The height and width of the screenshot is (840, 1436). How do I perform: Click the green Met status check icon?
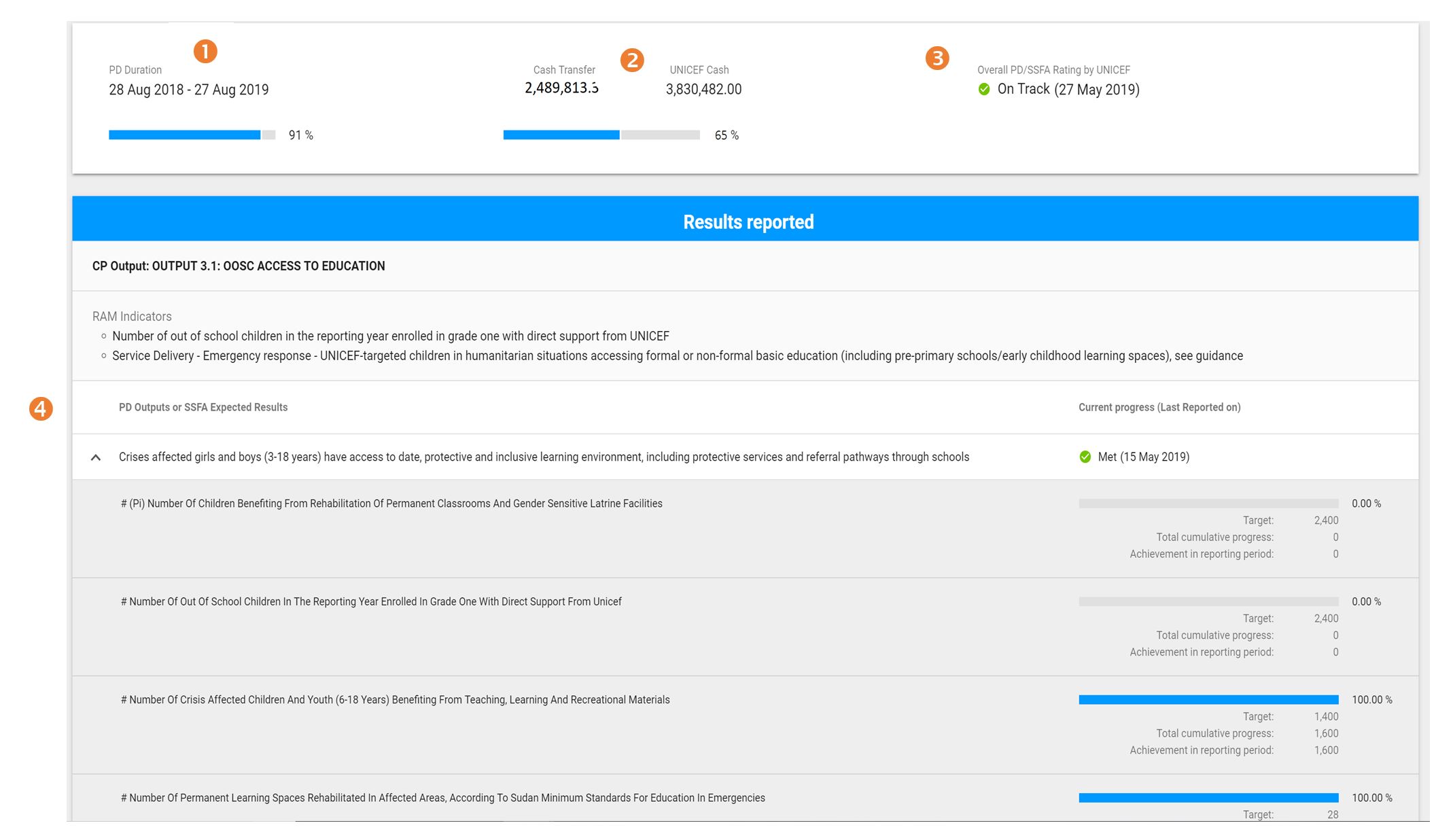point(1085,457)
